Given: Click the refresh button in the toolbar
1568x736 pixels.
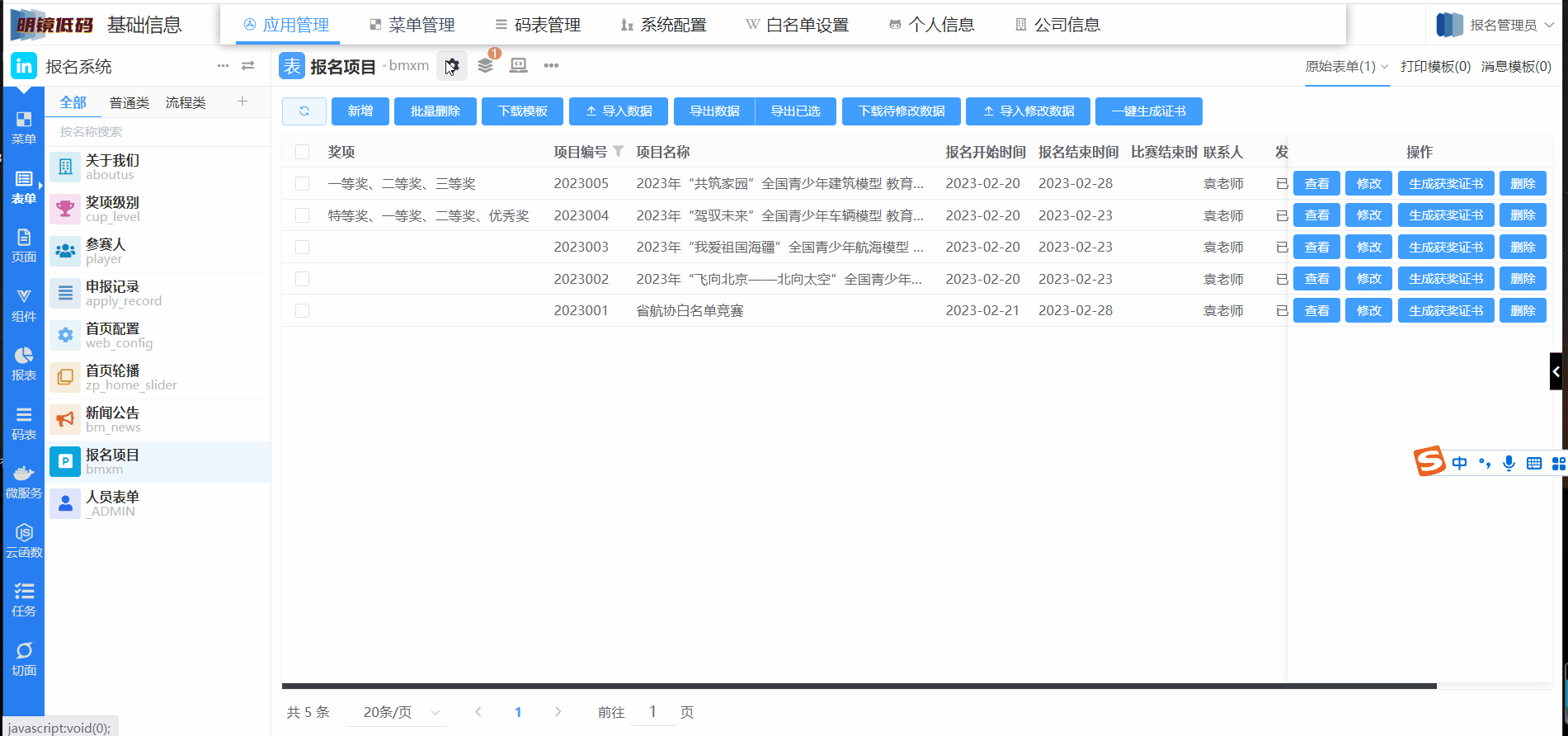Looking at the screenshot, I should (304, 111).
